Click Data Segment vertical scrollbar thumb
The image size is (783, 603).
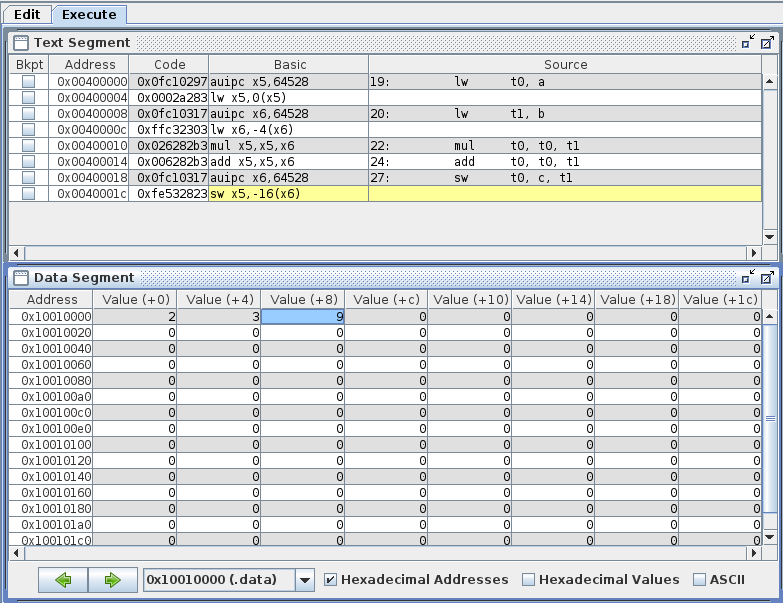point(770,418)
